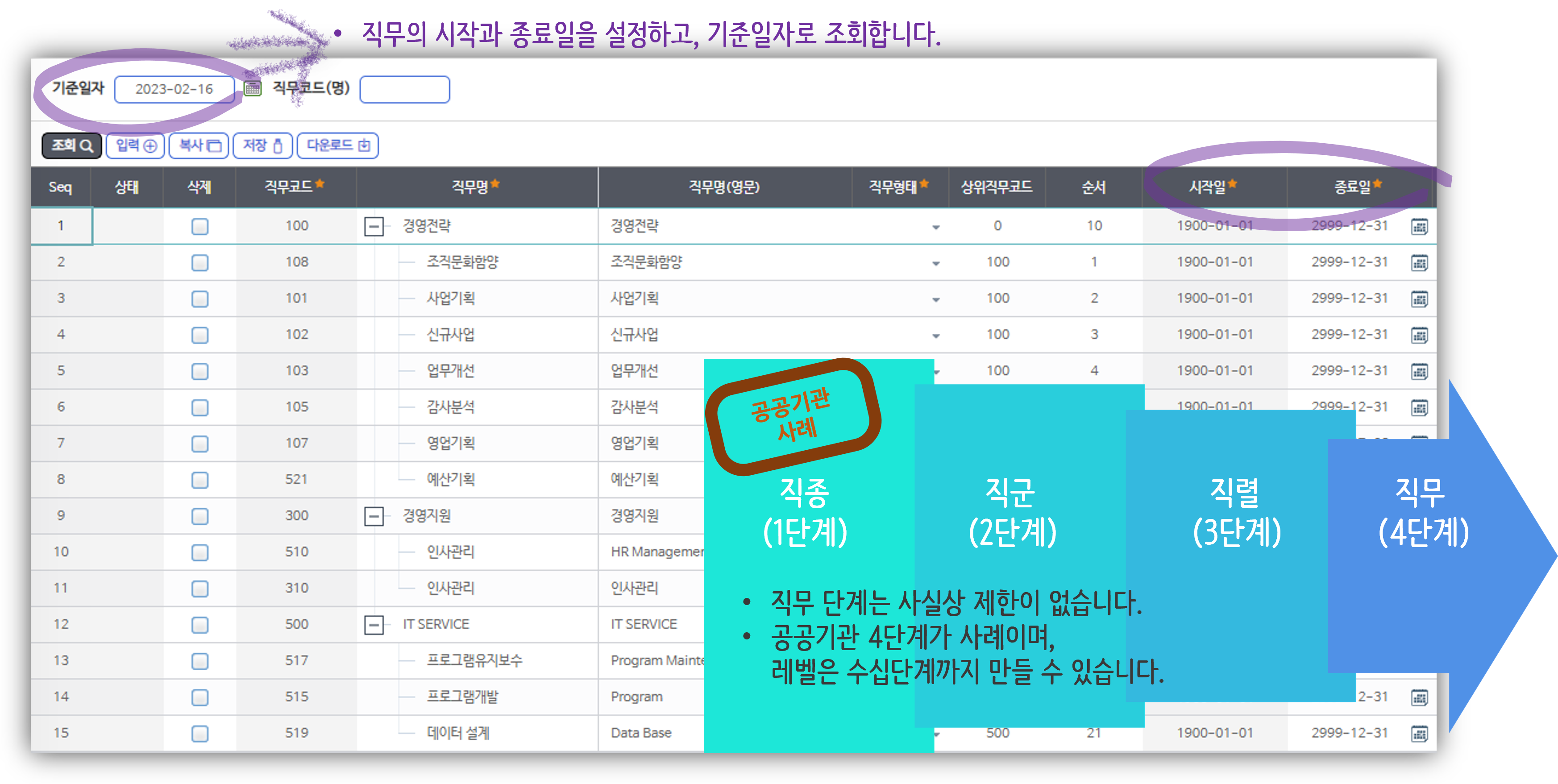Screen dimensions: 1558x784
Task: Check the delete box for code 108
Action: coord(199,262)
